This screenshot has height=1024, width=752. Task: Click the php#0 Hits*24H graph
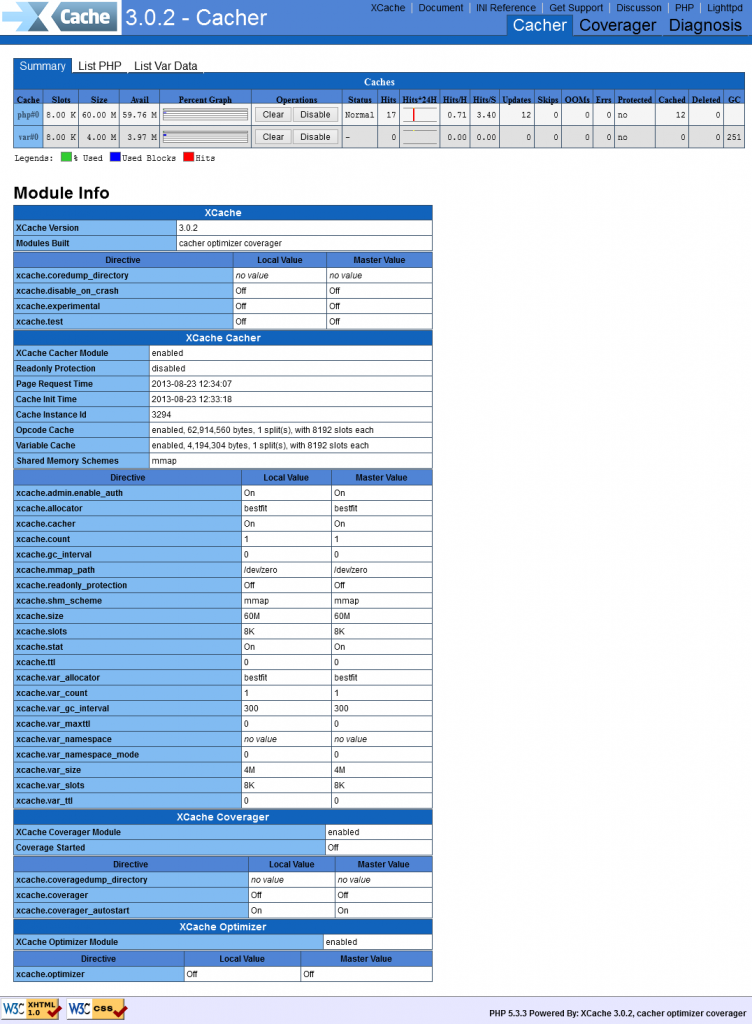click(x=419, y=115)
